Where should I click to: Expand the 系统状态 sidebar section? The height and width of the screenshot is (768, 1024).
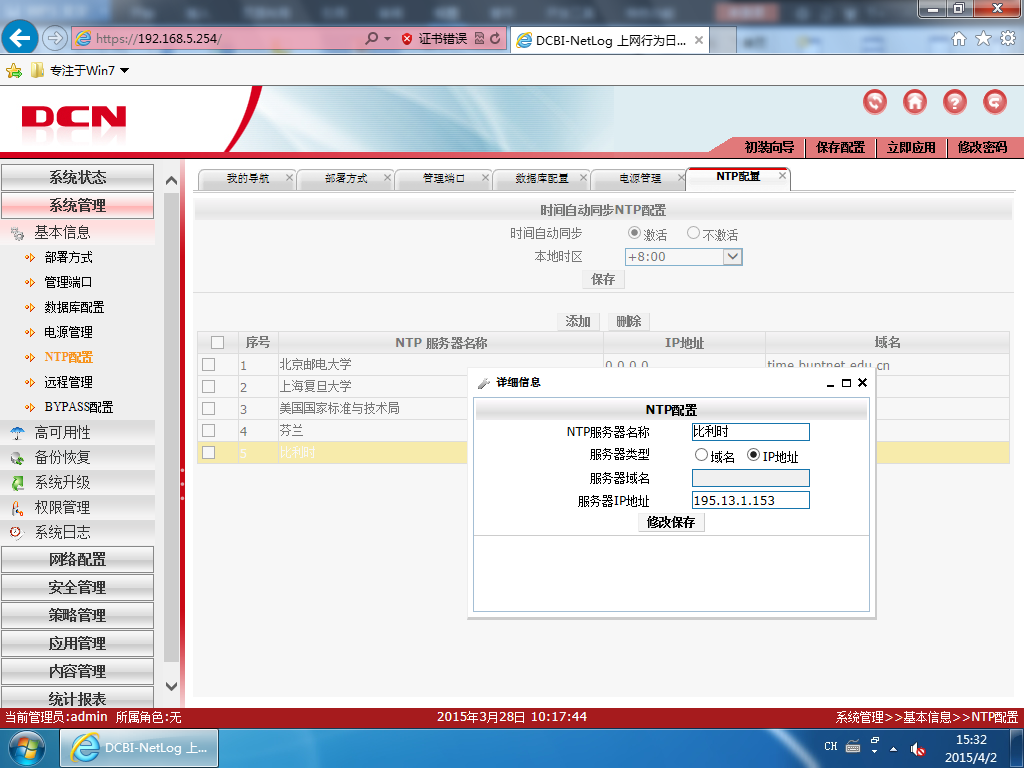pos(77,177)
